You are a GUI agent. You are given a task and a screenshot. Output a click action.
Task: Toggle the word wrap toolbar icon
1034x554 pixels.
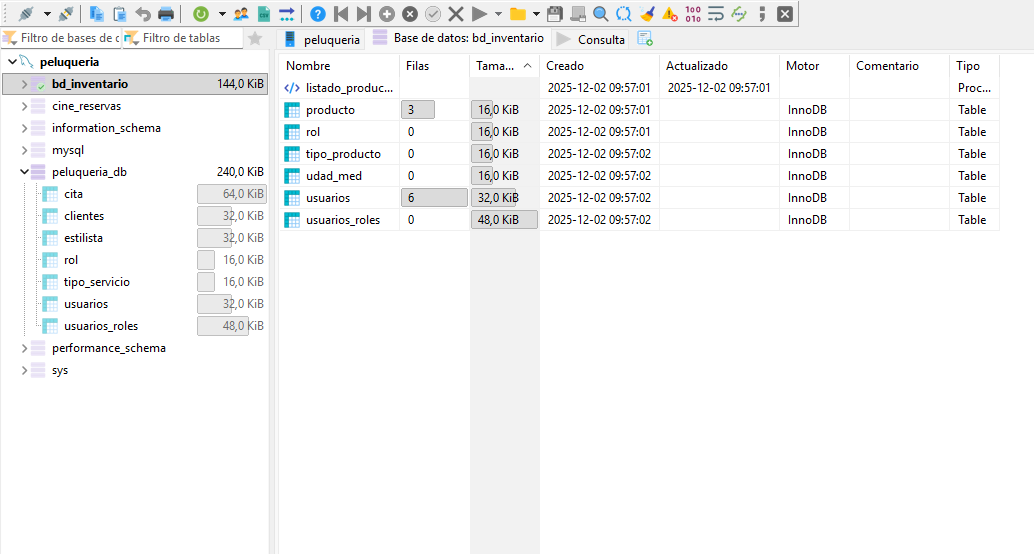tap(715, 14)
